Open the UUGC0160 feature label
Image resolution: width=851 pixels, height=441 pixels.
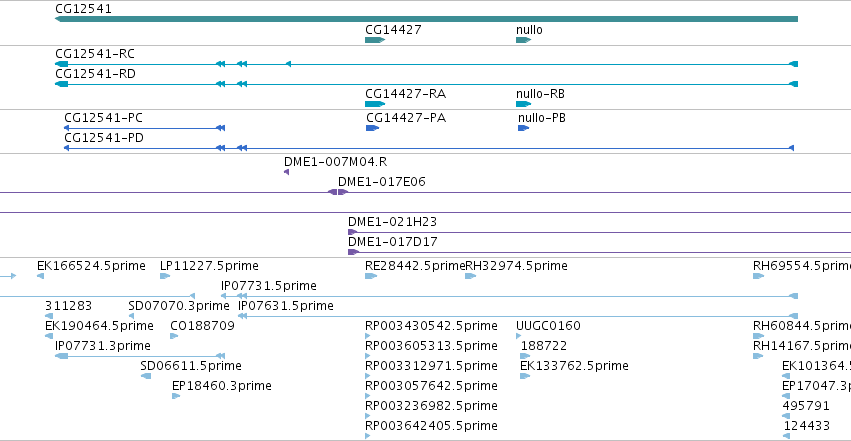pos(548,326)
